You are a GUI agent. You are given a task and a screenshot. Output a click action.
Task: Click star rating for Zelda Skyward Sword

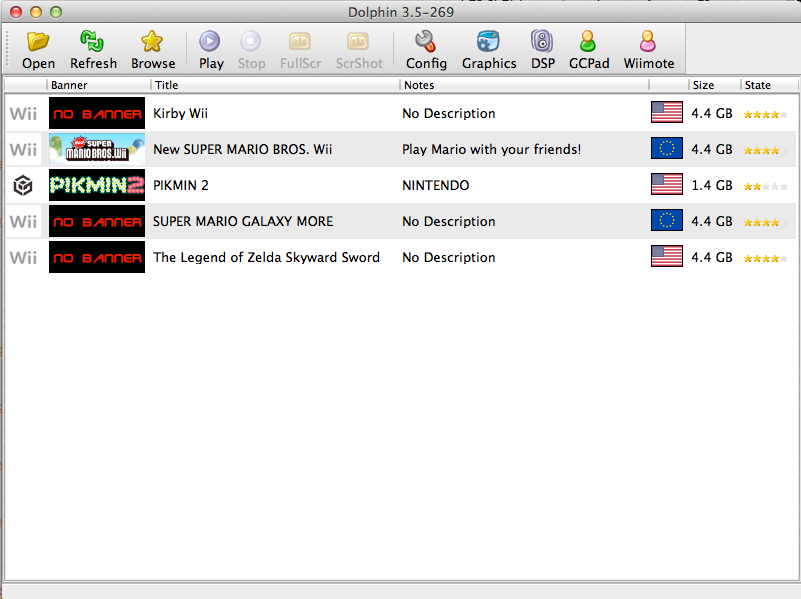click(766, 258)
